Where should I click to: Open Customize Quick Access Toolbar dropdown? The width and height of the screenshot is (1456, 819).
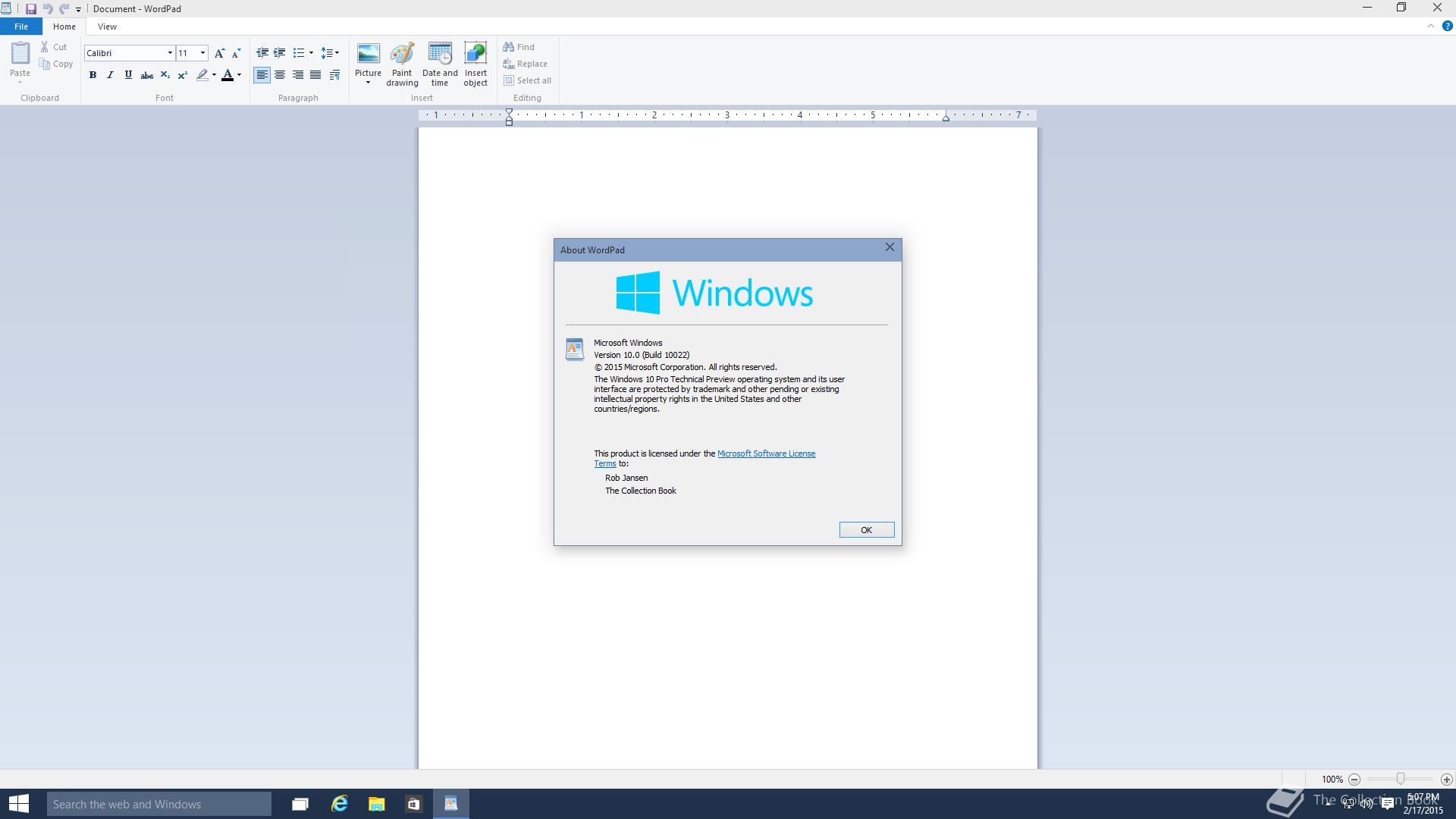coord(78,10)
